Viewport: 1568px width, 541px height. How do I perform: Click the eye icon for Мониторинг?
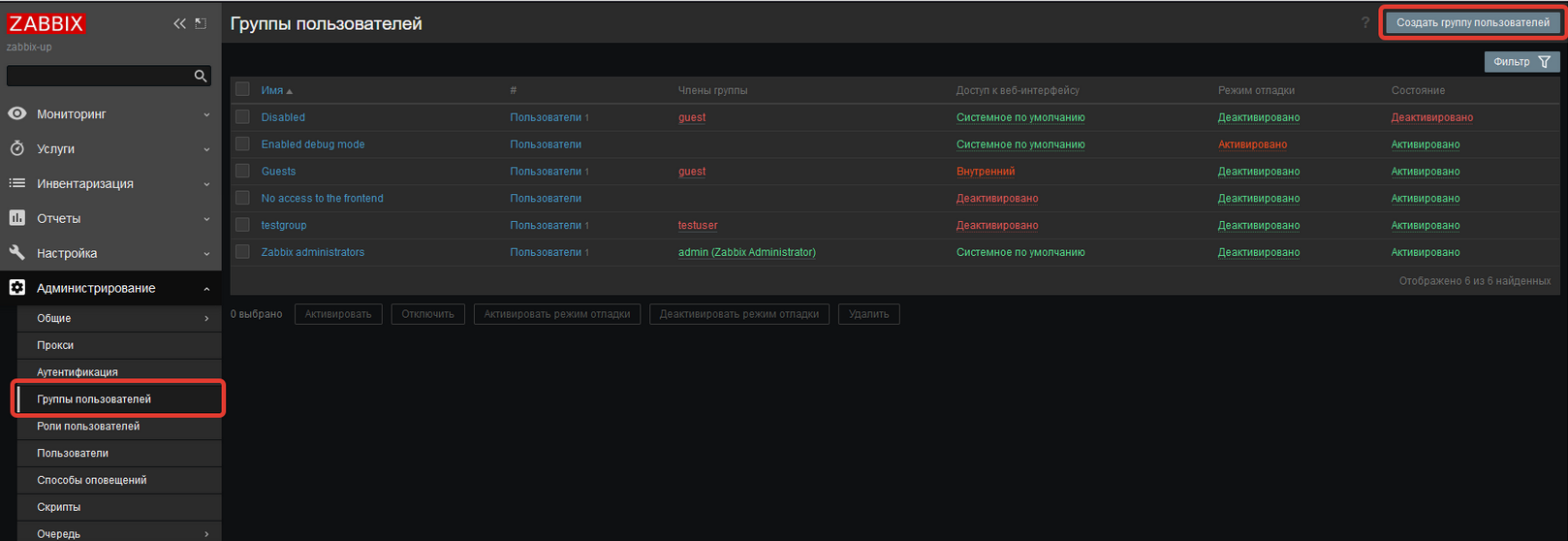(x=17, y=113)
